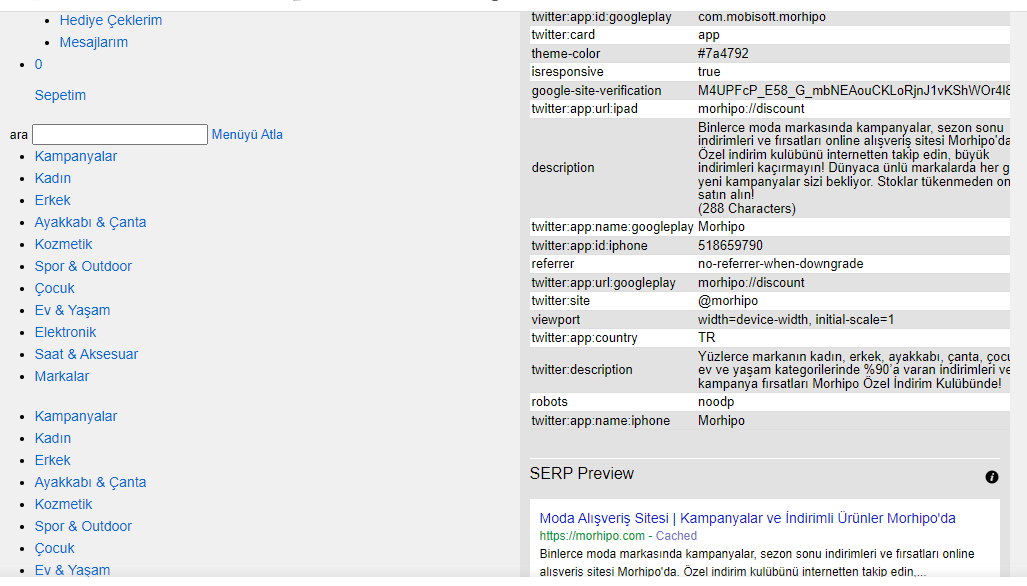This screenshot has width=1027, height=586.
Task: Click the SERP Preview info icon
Action: [x=992, y=477]
